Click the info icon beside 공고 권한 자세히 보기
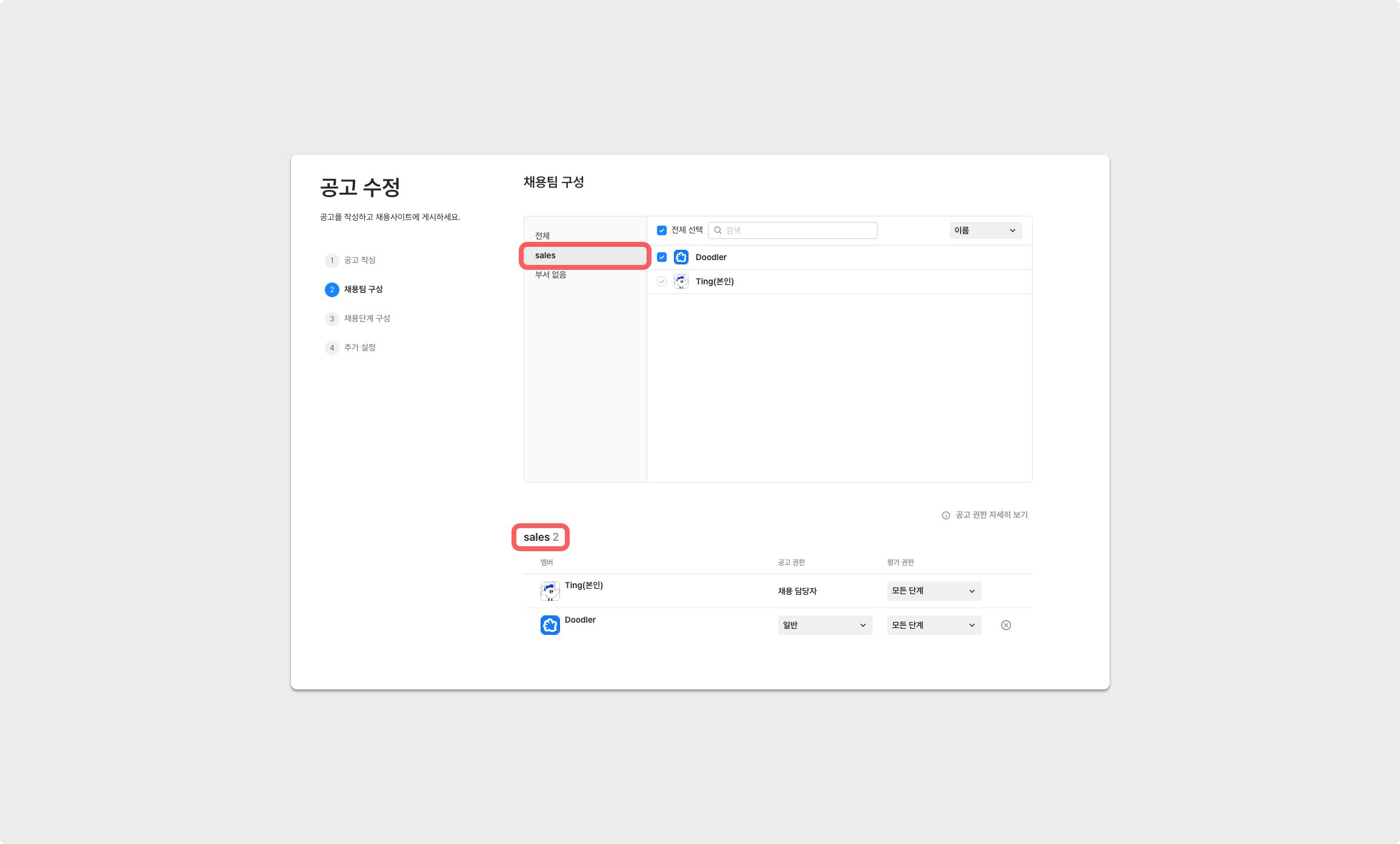 point(945,515)
